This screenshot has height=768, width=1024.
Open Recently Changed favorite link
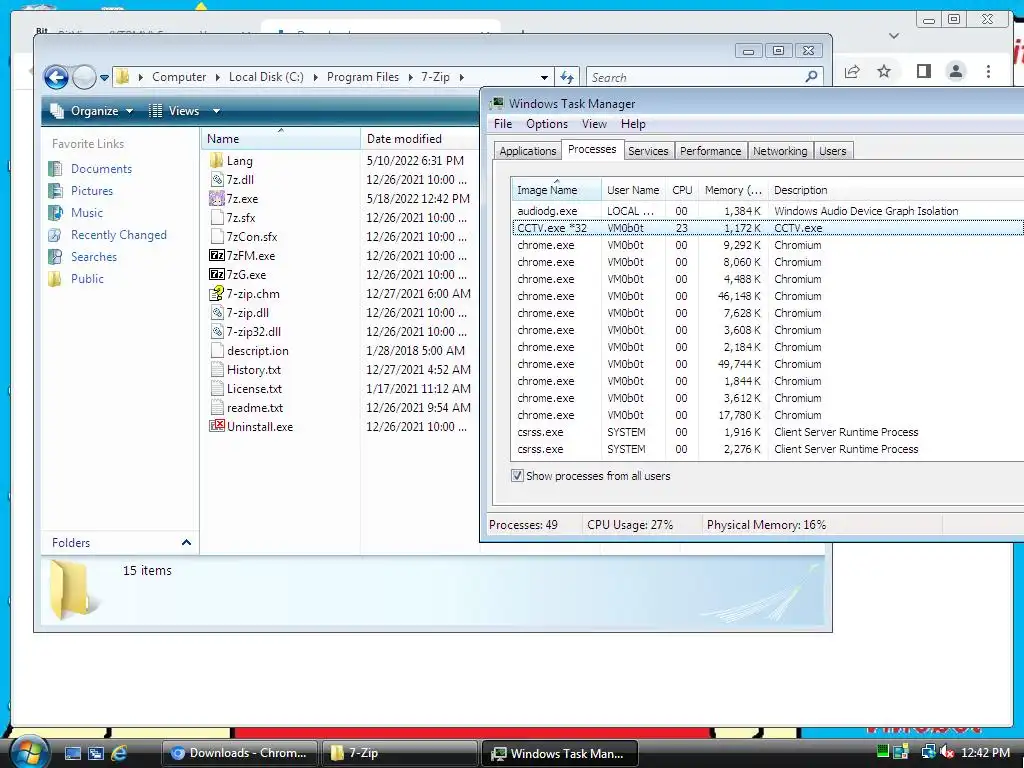pos(118,235)
